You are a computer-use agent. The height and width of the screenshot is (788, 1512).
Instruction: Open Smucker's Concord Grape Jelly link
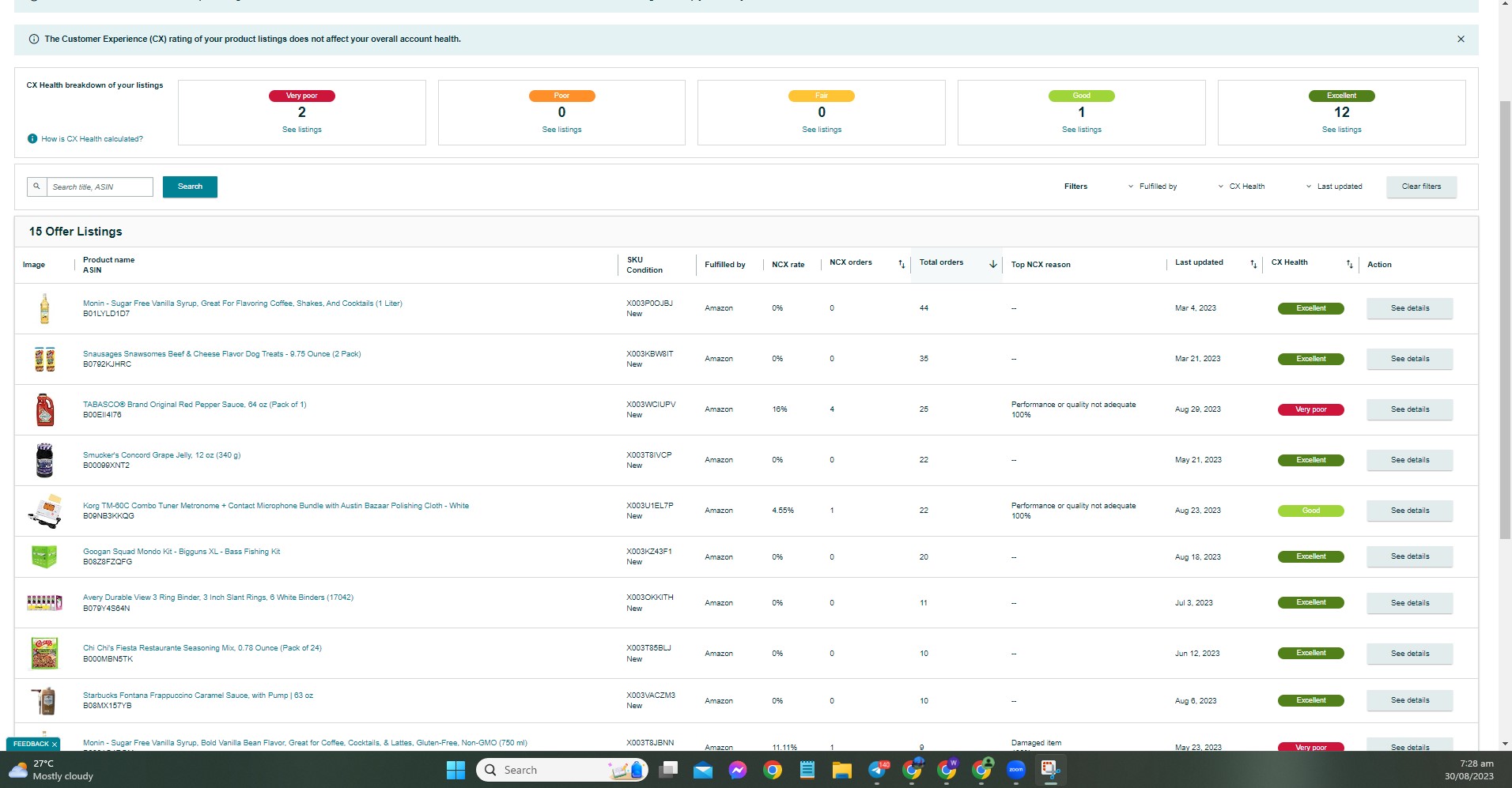tap(161, 455)
